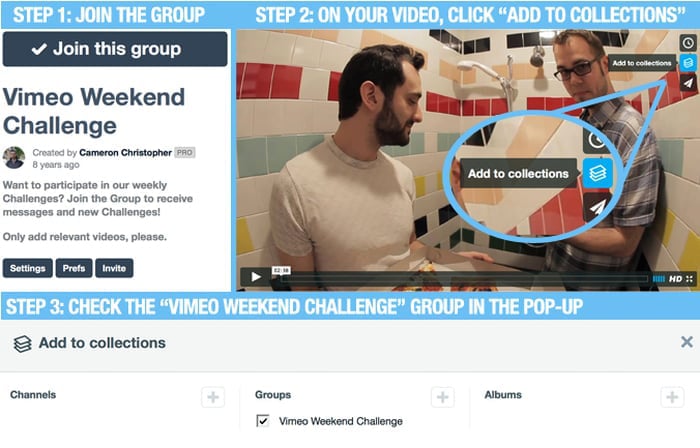Image resolution: width=700 pixels, height=448 pixels.
Task: Close the Add to collections pop-up
Action: tap(687, 342)
